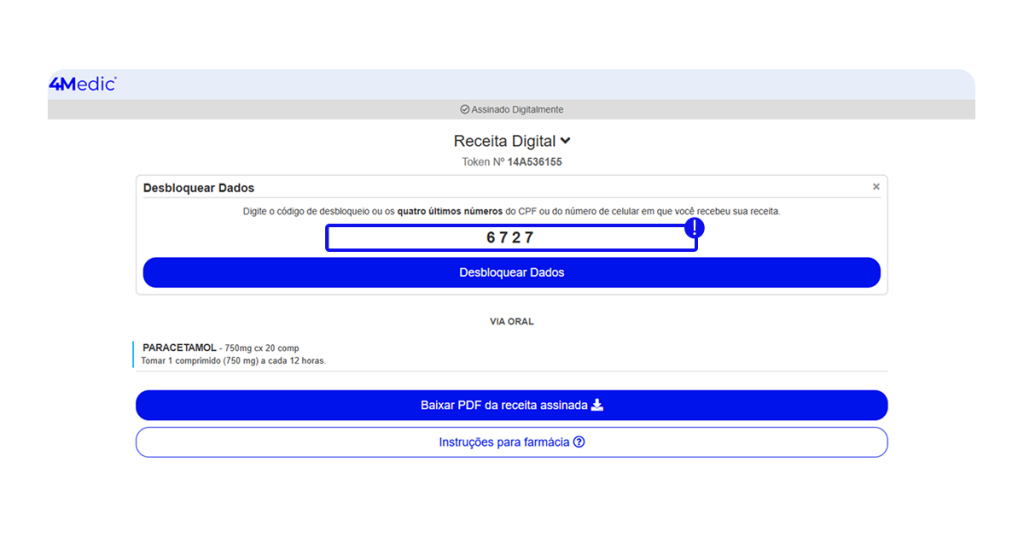Click the VIA ORAL section label
This screenshot has height=538, width=1024.
[511, 322]
